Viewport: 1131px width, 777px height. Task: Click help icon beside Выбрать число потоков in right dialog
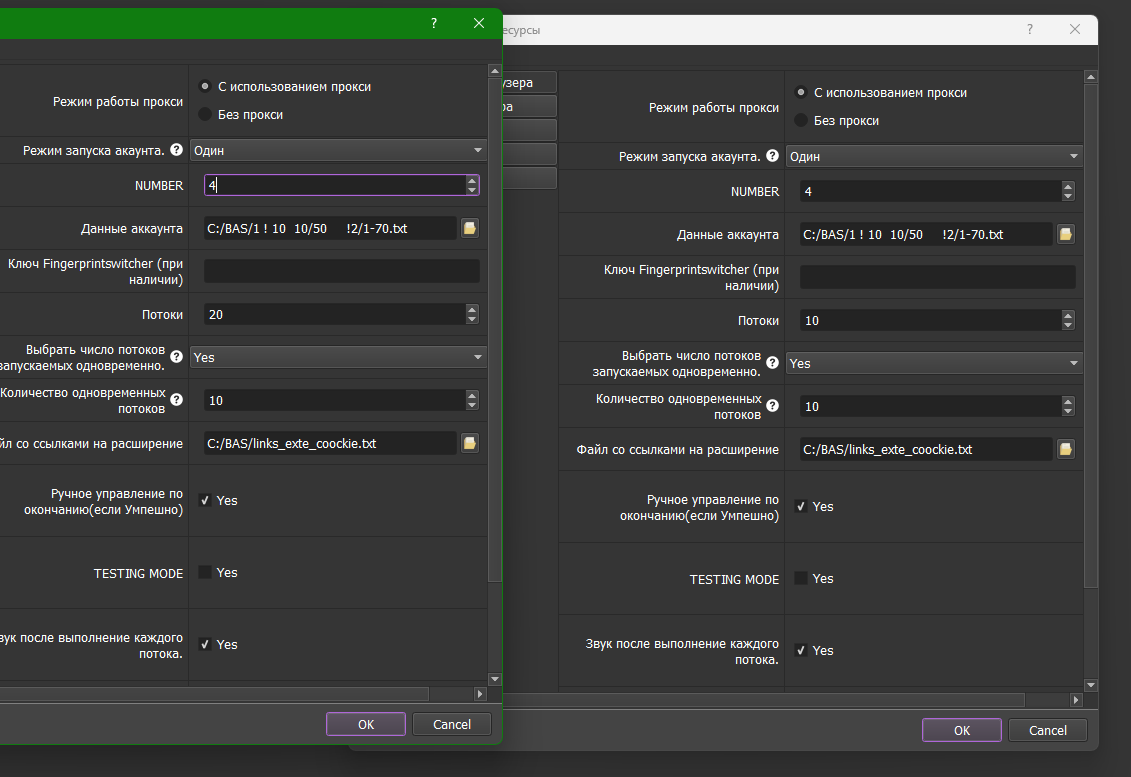tap(772, 362)
